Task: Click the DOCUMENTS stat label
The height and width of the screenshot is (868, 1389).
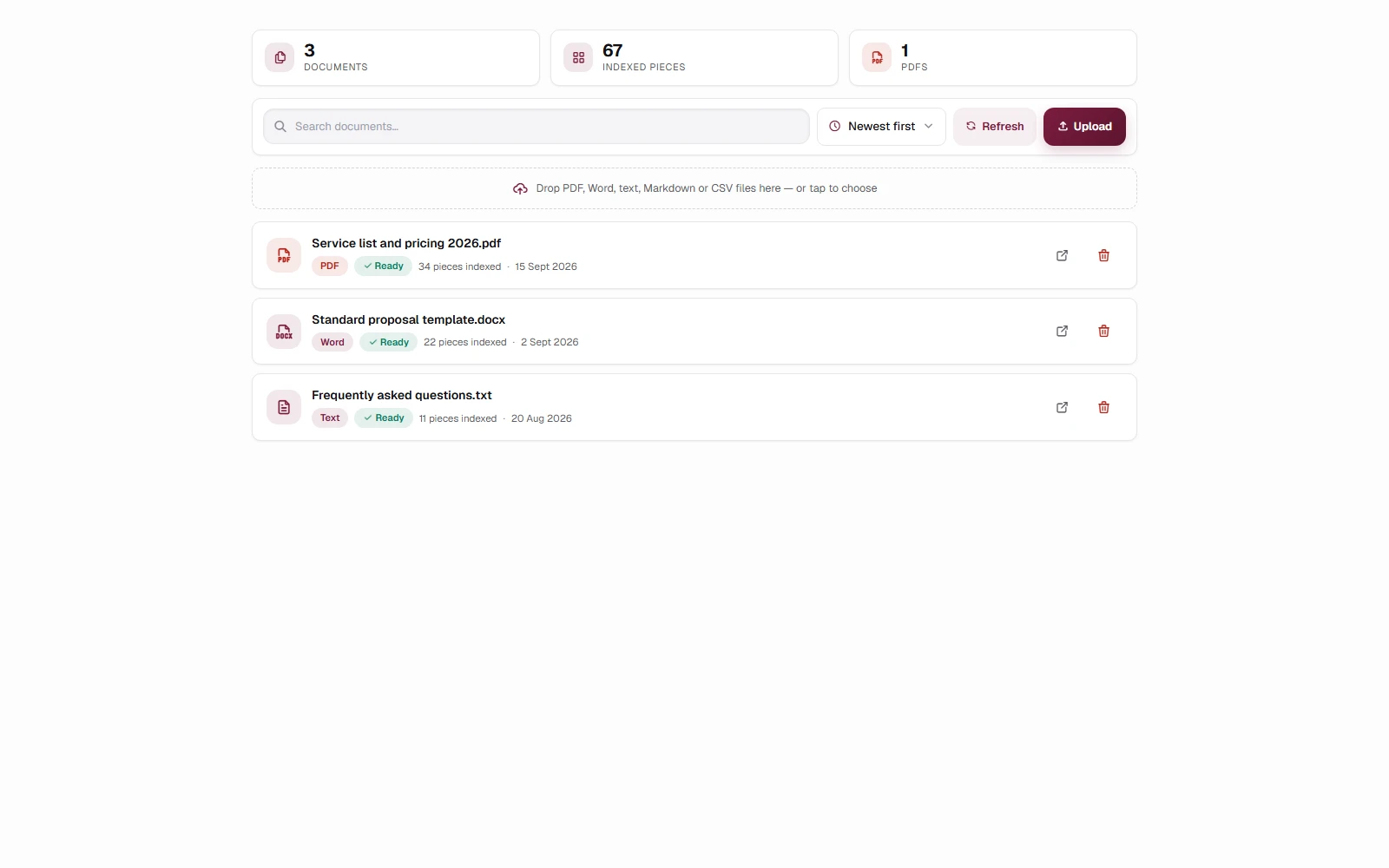Action: (x=336, y=67)
